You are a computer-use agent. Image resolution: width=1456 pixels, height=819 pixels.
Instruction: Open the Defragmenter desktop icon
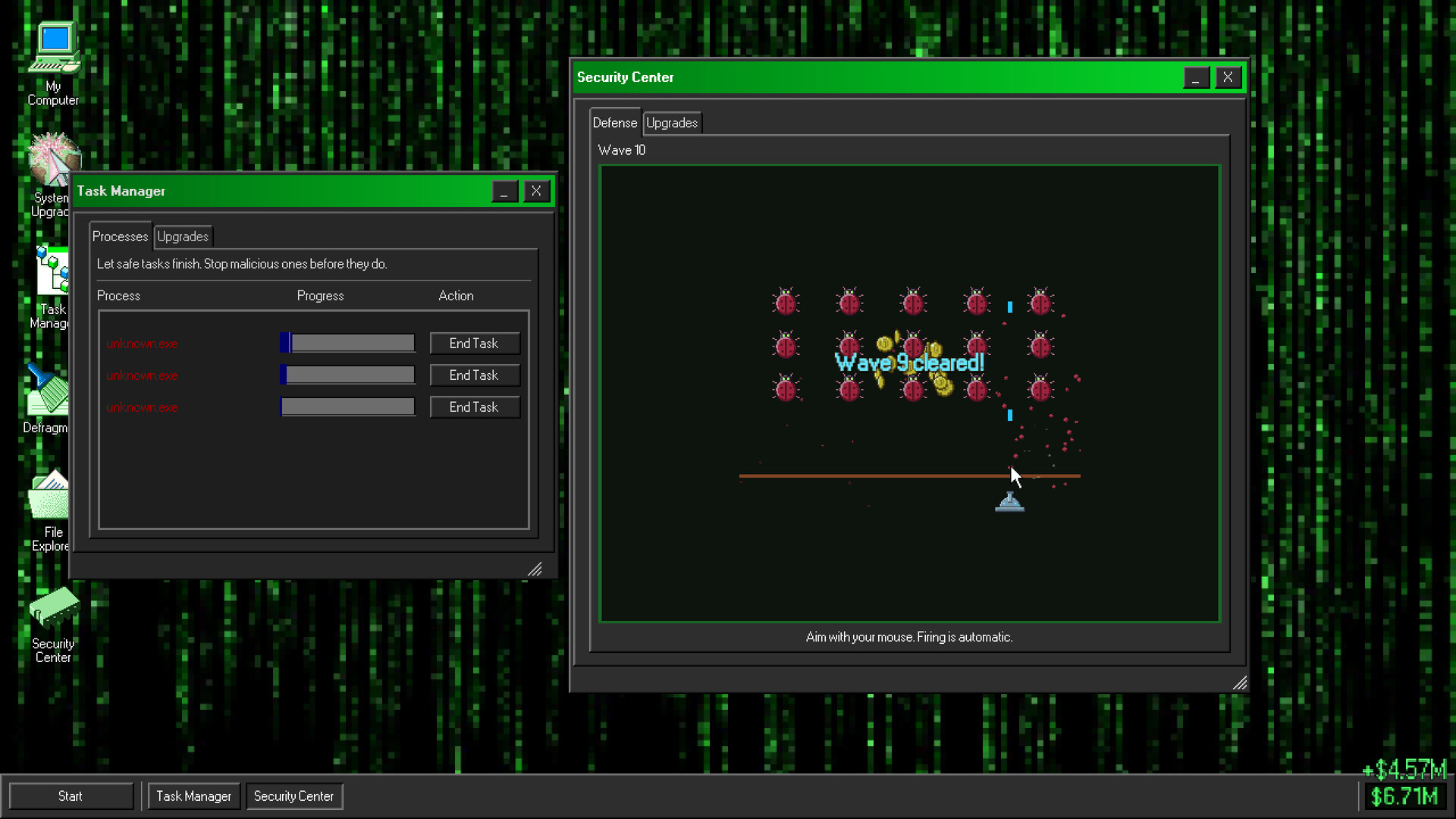click(46, 398)
